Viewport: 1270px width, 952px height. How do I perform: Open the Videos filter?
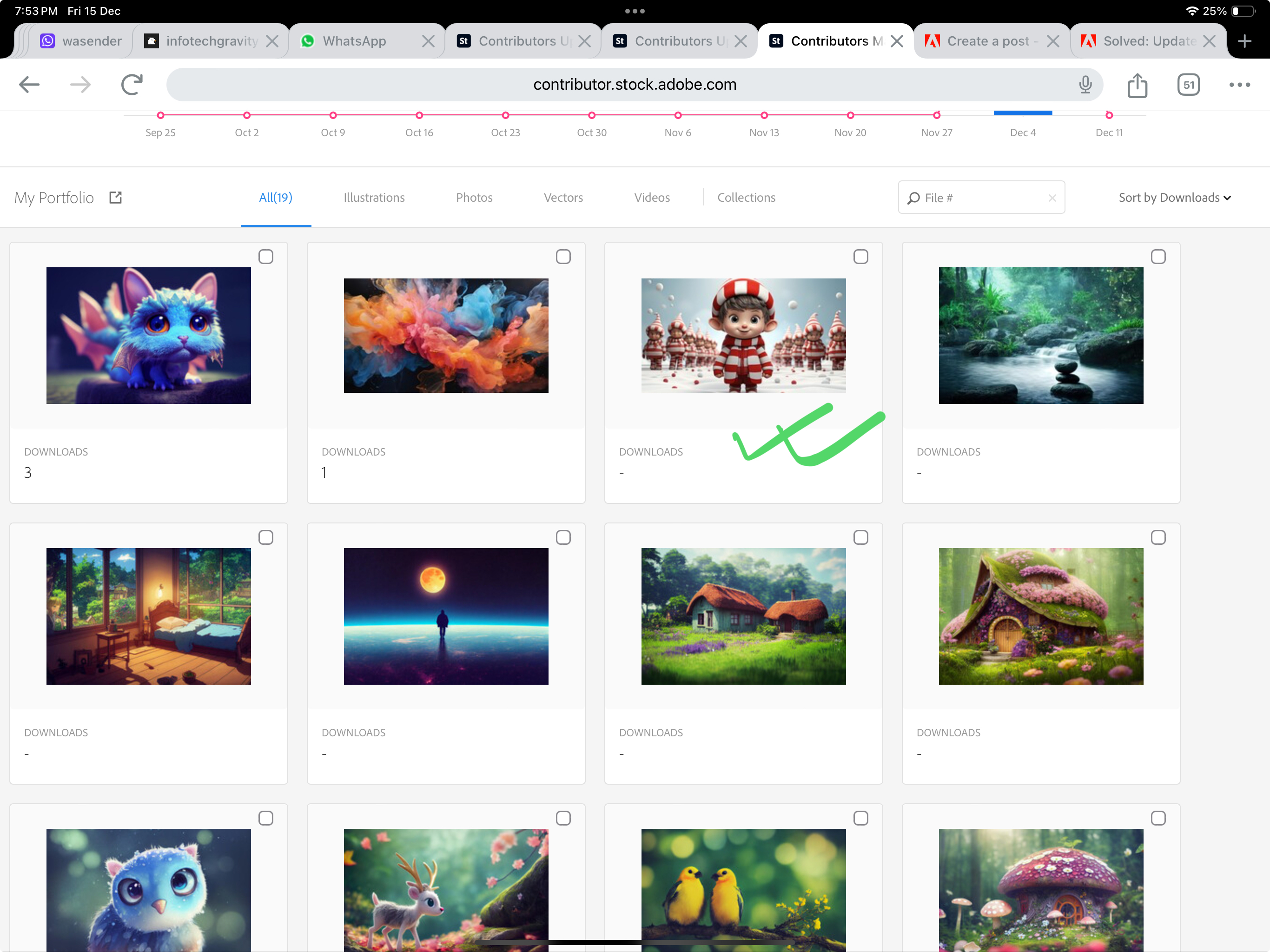[x=652, y=198]
